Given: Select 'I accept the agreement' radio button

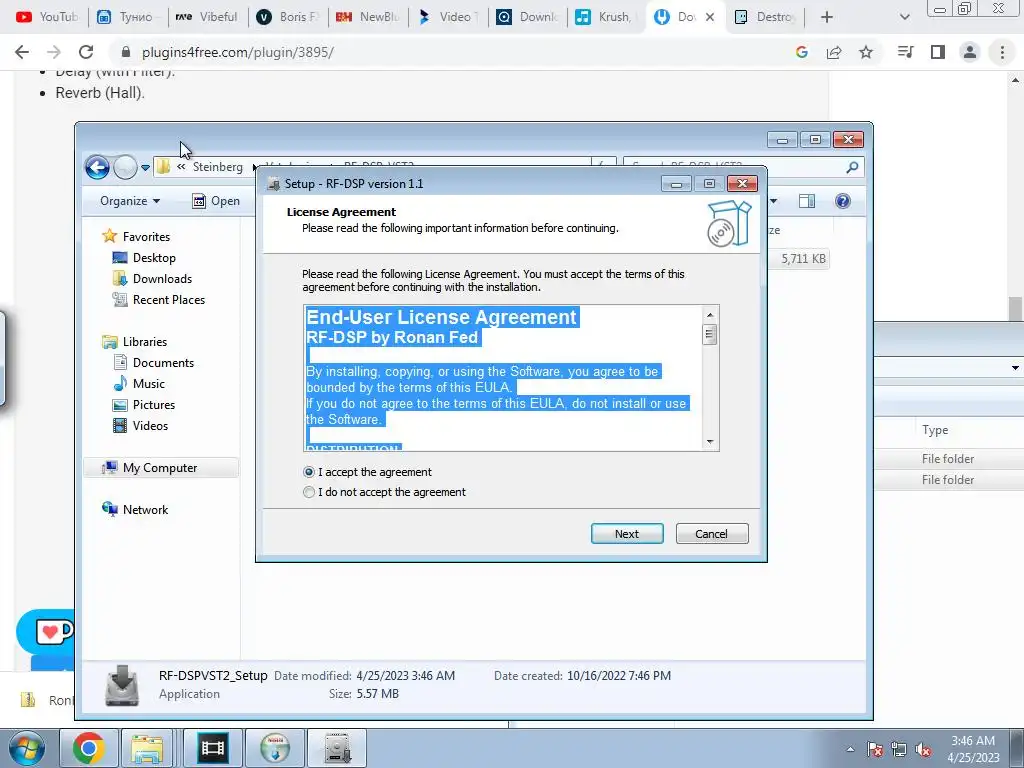Looking at the screenshot, I should 309,472.
